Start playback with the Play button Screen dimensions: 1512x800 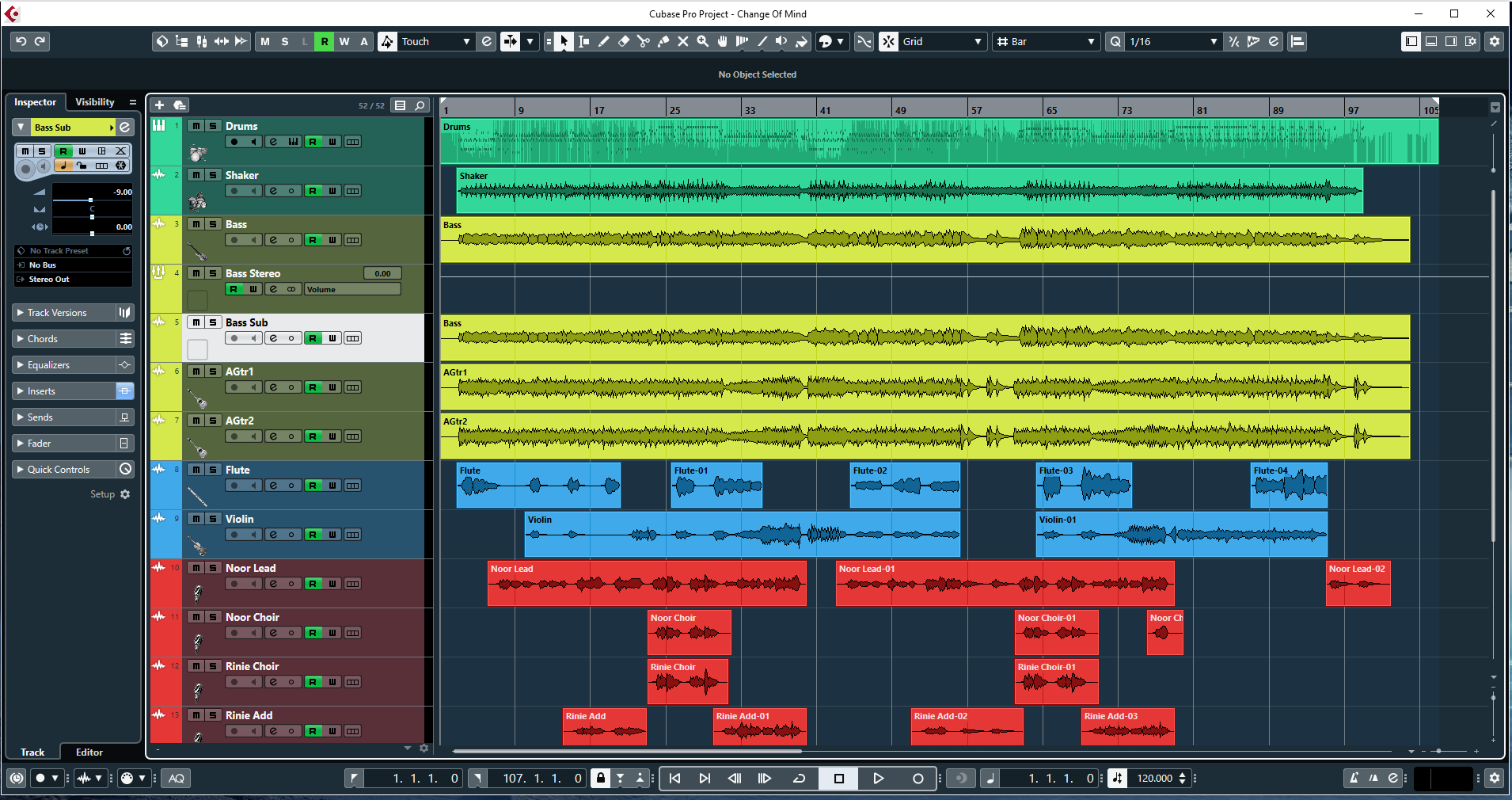pyautogui.click(x=878, y=779)
